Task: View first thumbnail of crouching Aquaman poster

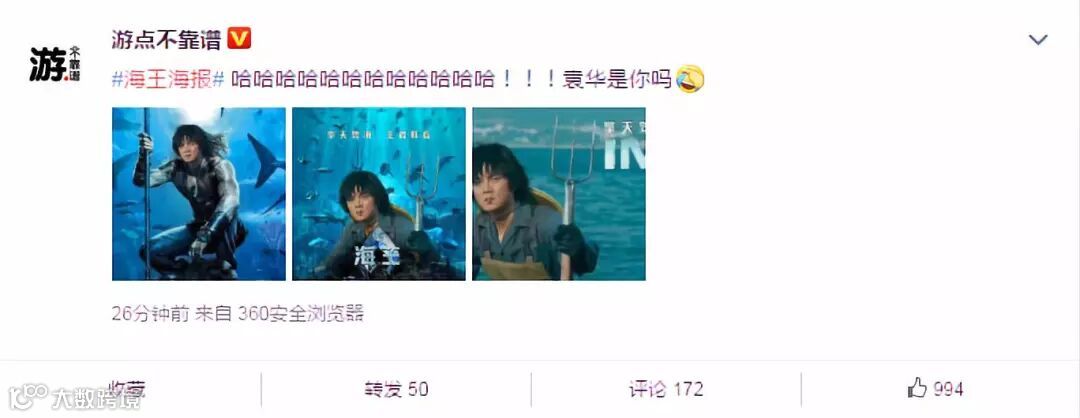Action: 199,194
